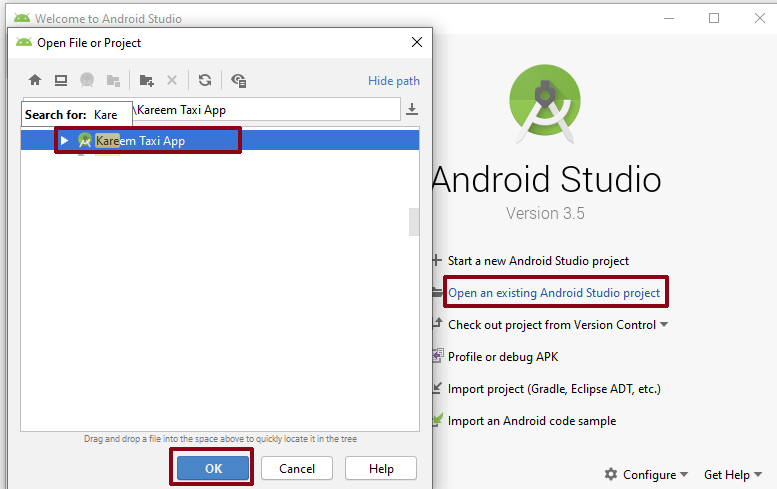
Task: Click the Refresh icon in file toolbar
Action: [x=205, y=81]
